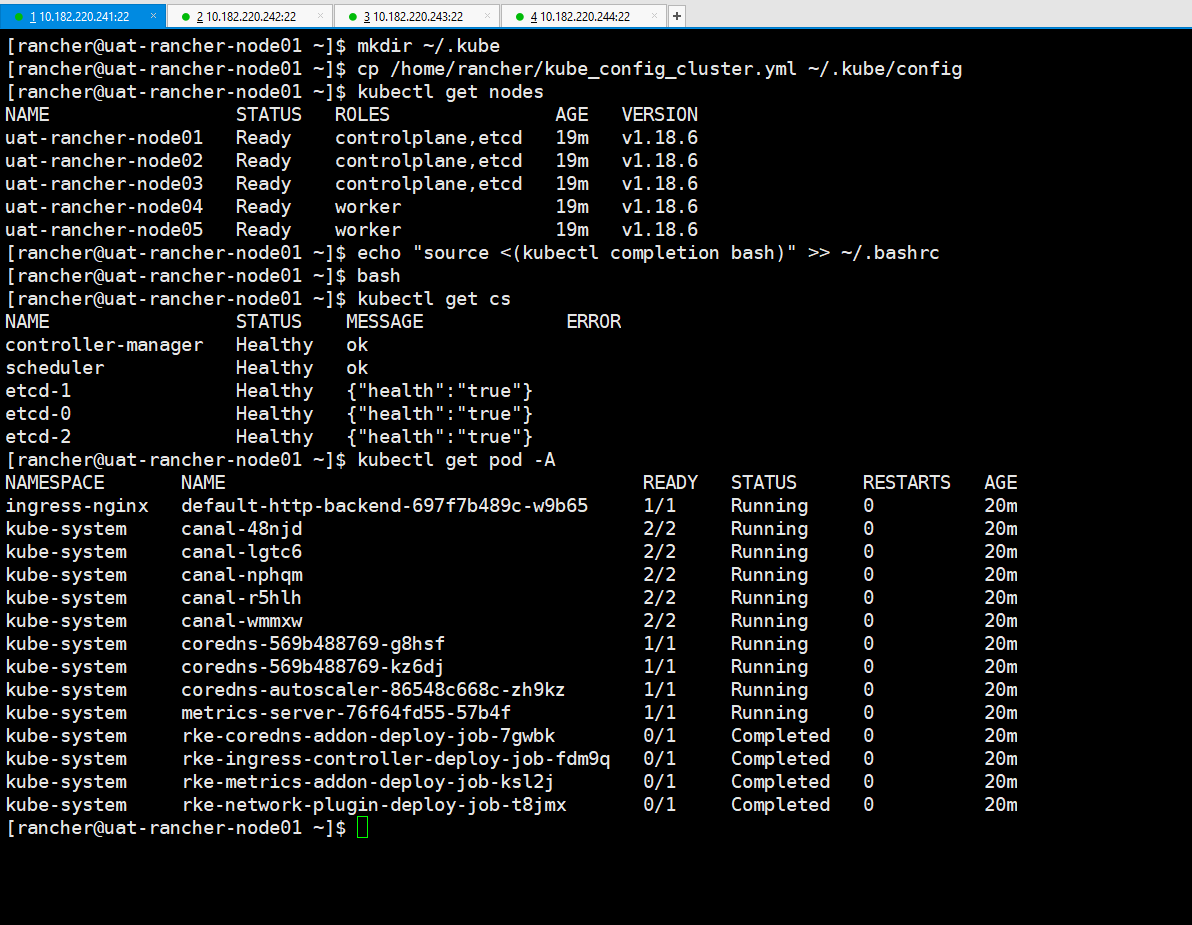Screen dimensions: 1192x925
Task: Click the ROLES column header
Action: point(362,115)
